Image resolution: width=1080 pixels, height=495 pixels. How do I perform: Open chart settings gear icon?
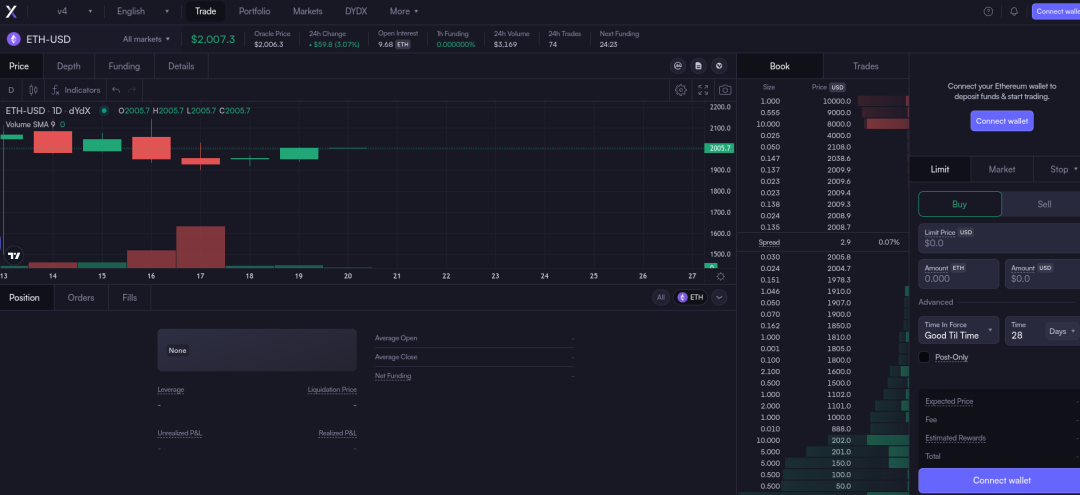pyautogui.click(x=681, y=90)
